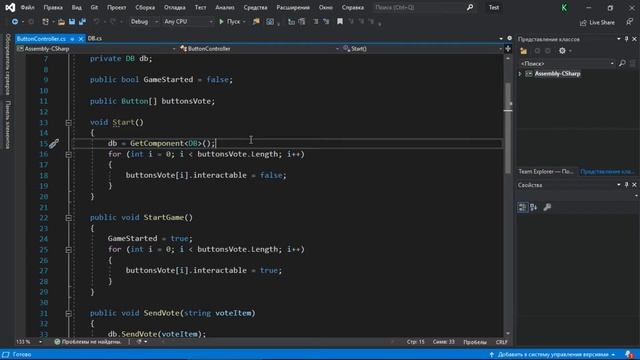Click the account avatar letter K
Screen dimensions: 640x360
564,7
